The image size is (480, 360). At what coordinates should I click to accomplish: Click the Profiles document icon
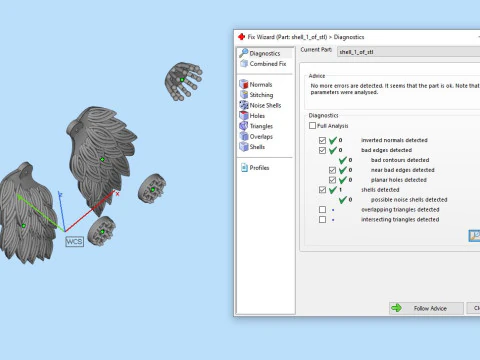click(244, 167)
